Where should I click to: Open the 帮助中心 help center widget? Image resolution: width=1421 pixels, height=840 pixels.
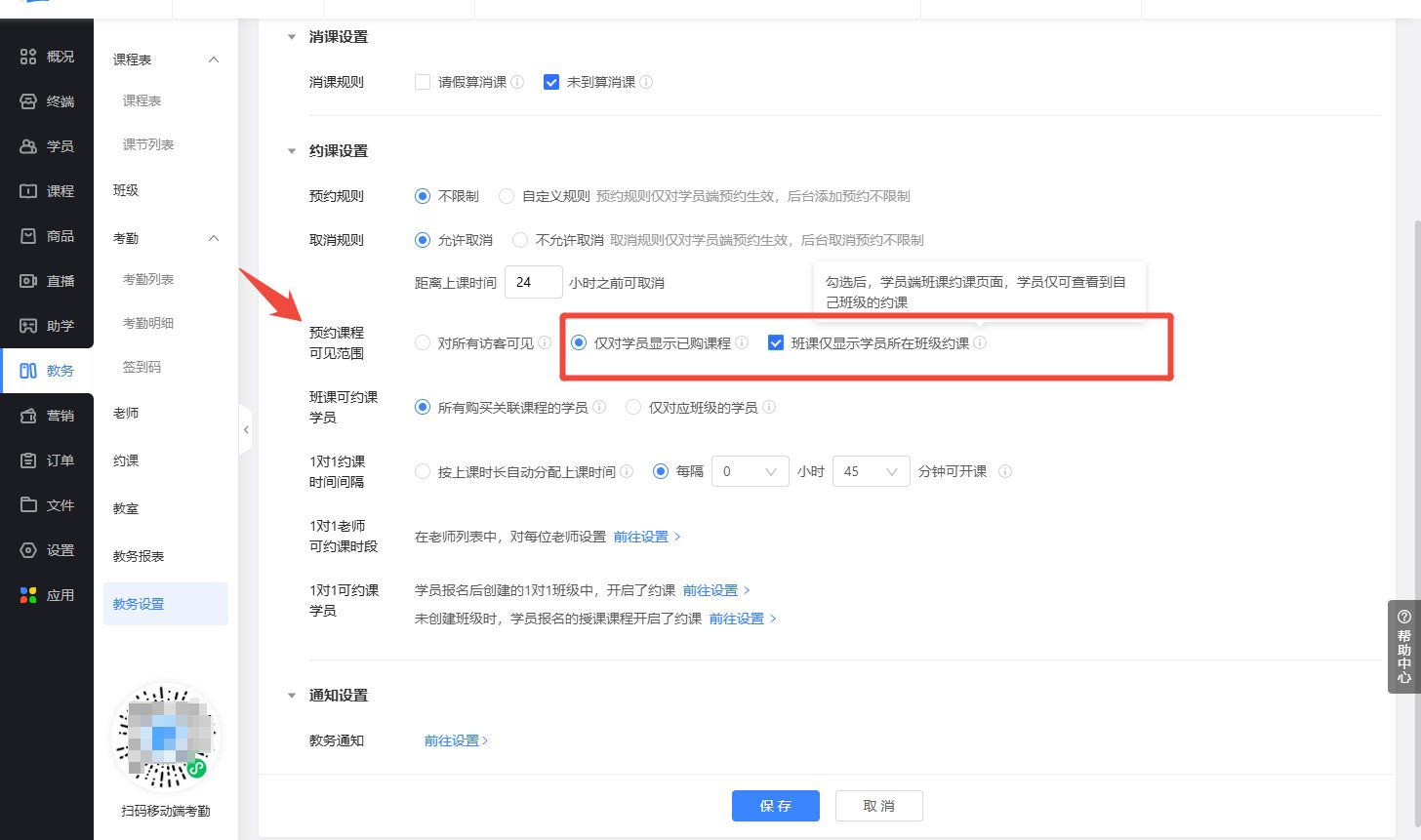point(1403,646)
